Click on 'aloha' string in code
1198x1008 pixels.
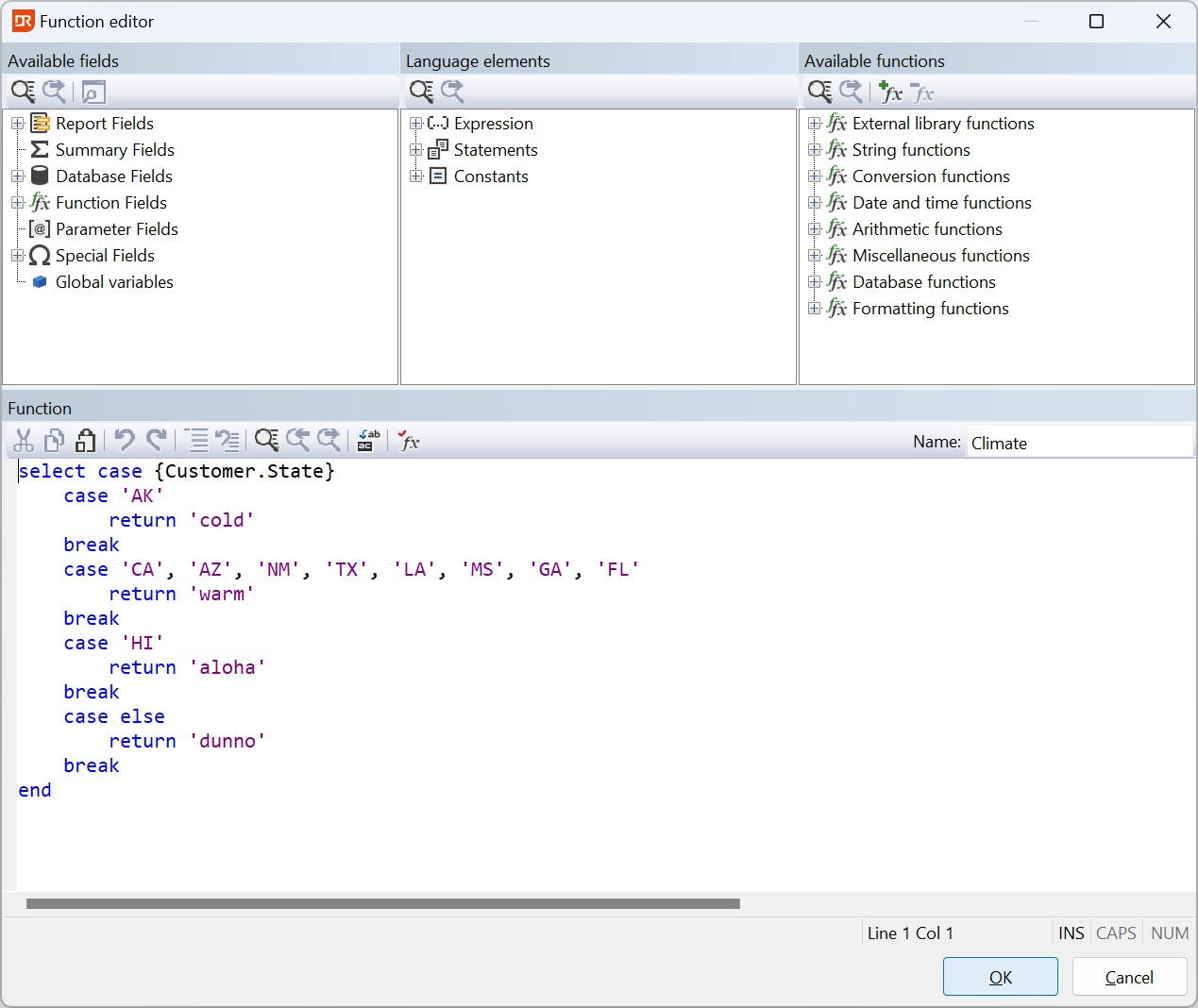tap(228, 667)
